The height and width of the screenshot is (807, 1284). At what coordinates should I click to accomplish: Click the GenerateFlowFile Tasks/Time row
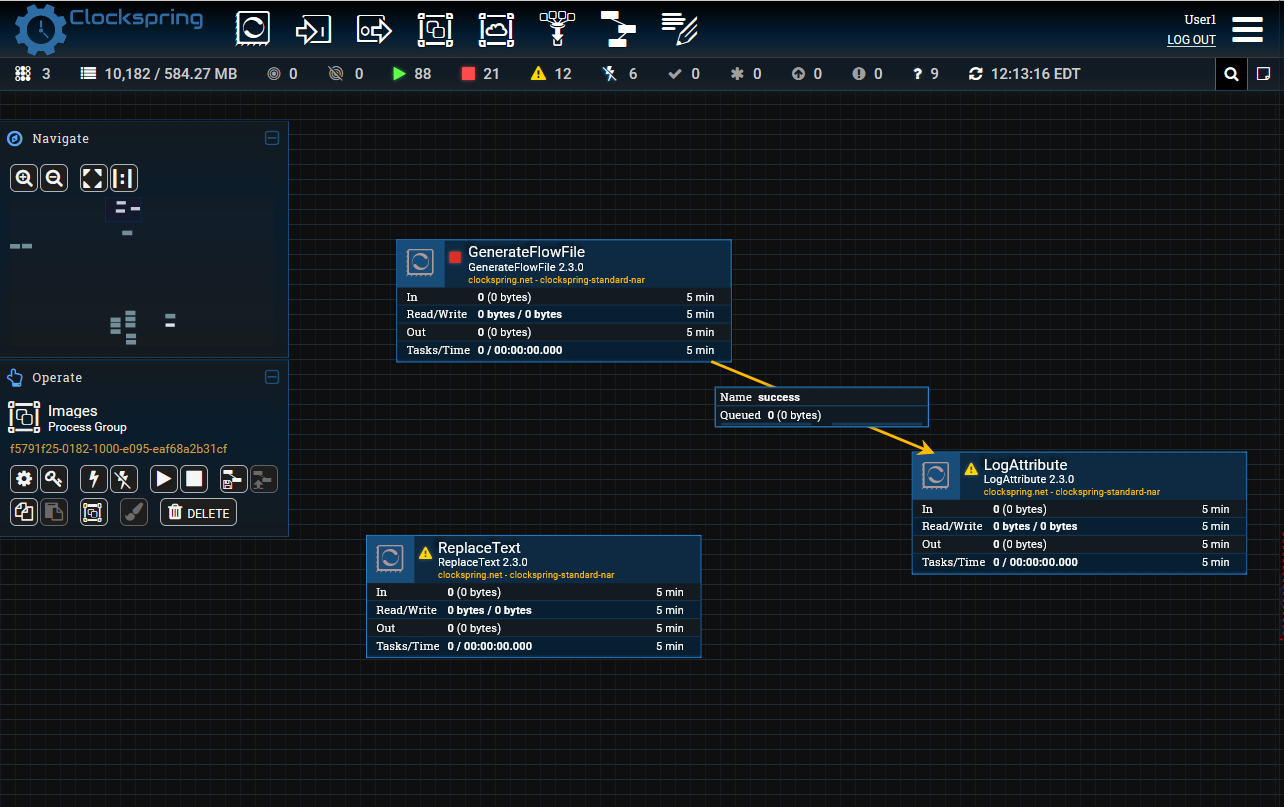coord(564,350)
